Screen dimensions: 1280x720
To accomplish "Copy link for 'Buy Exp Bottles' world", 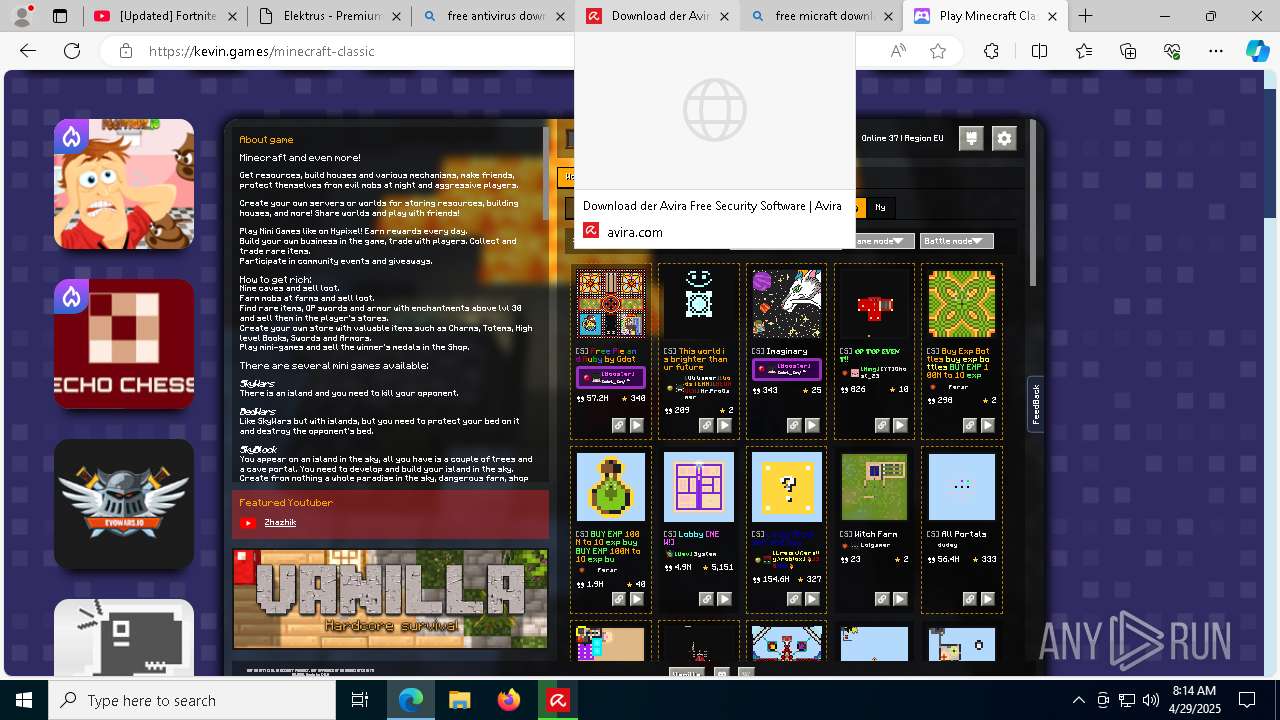I will click(970, 425).
